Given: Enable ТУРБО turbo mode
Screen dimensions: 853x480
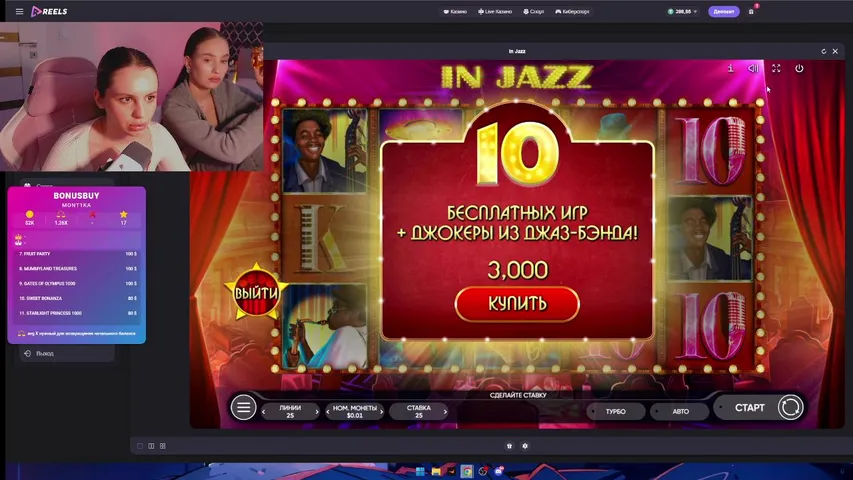Looking at the screenshot, I should pyautogui.click(x=616, y=411).
